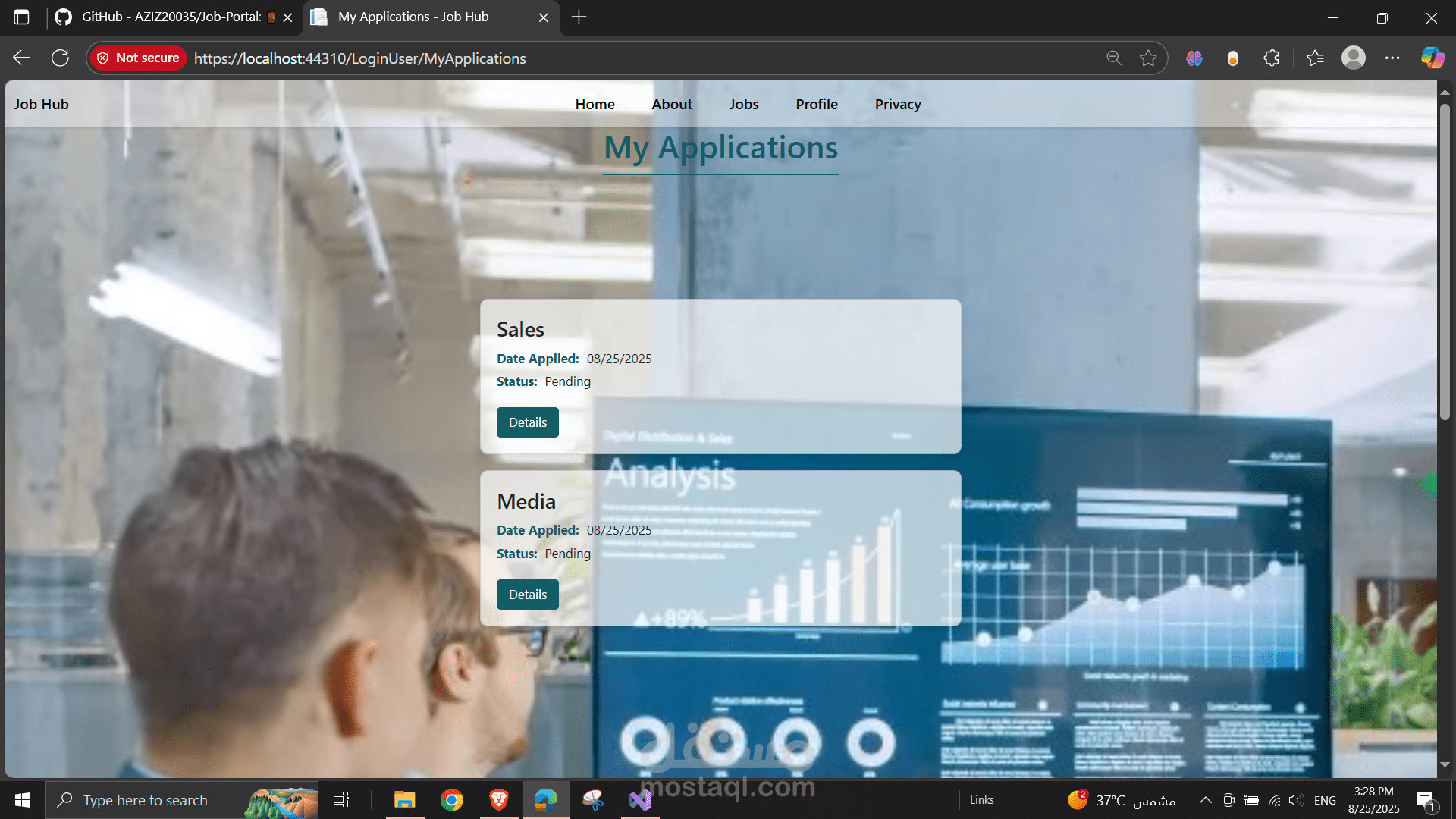Open the Favorites list icon
The height and width of the screenshot is (819, 1456).
tap(1315, 58)
